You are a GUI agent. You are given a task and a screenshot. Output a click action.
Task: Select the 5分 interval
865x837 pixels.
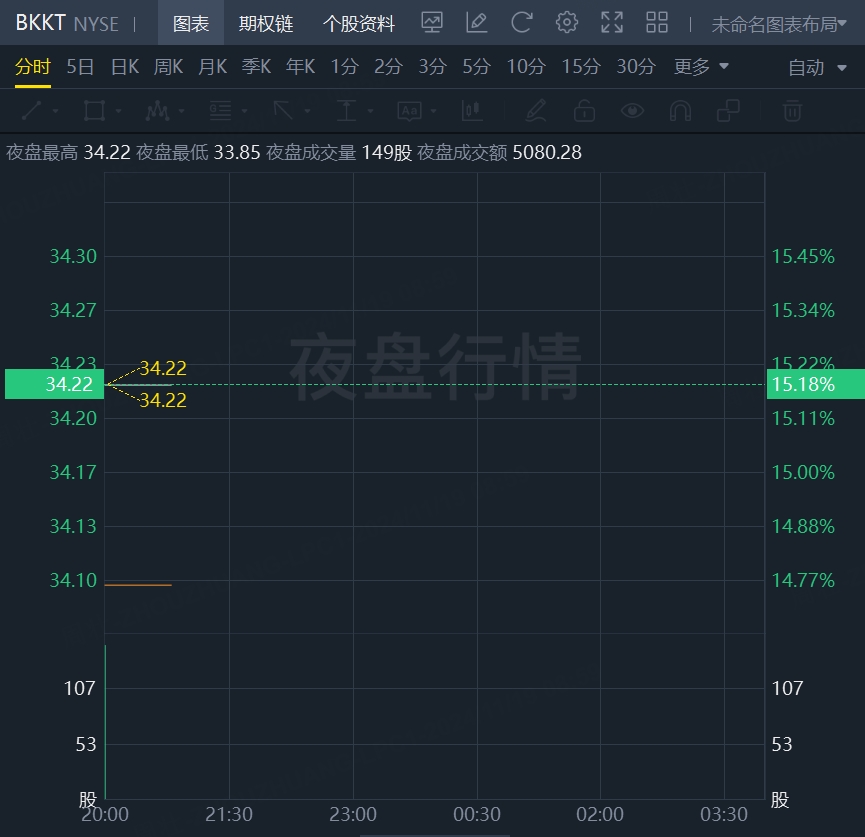(477, 67)
